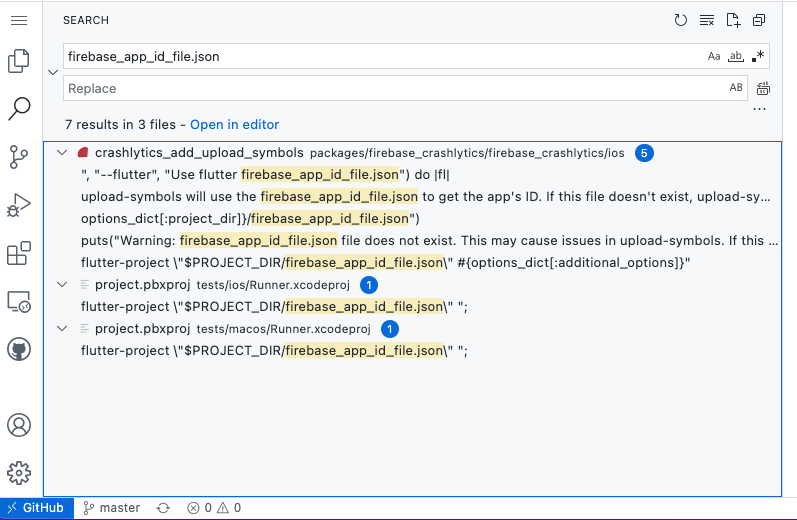Open the Remote Explorer view
Viewport: 797px width, 520px height.
(19, 301)
